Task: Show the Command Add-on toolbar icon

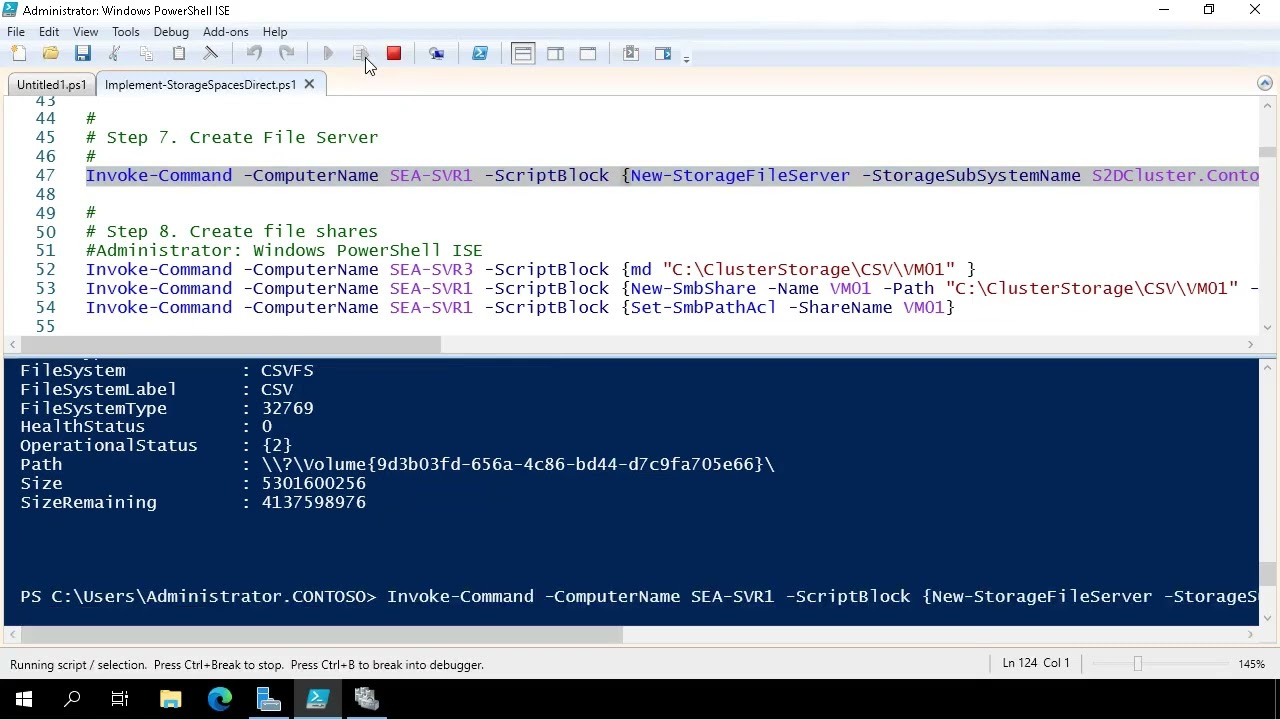Action: pyautogui.click(x=663, y=54)
